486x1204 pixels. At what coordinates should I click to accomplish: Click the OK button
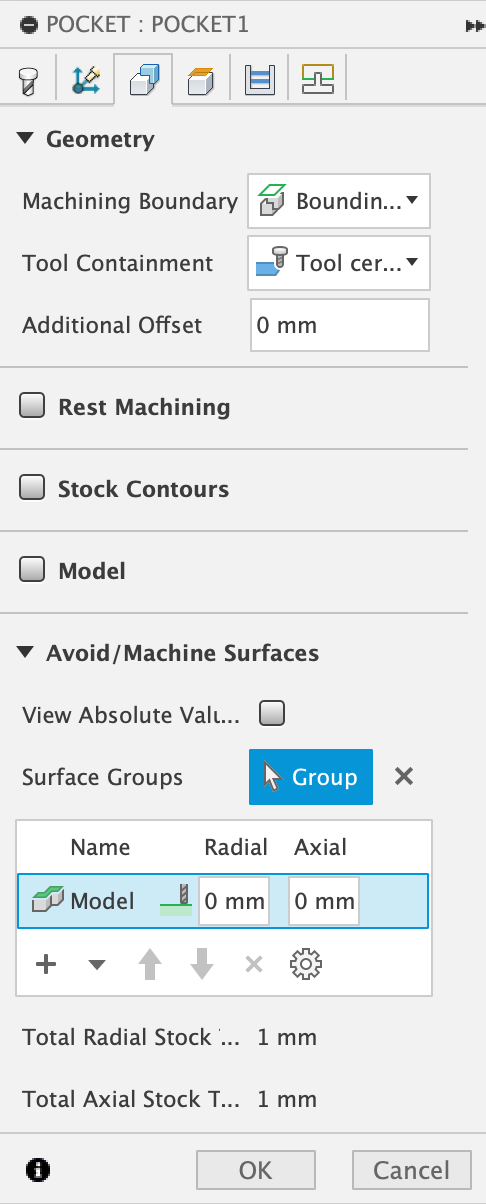pos(256,1169)
